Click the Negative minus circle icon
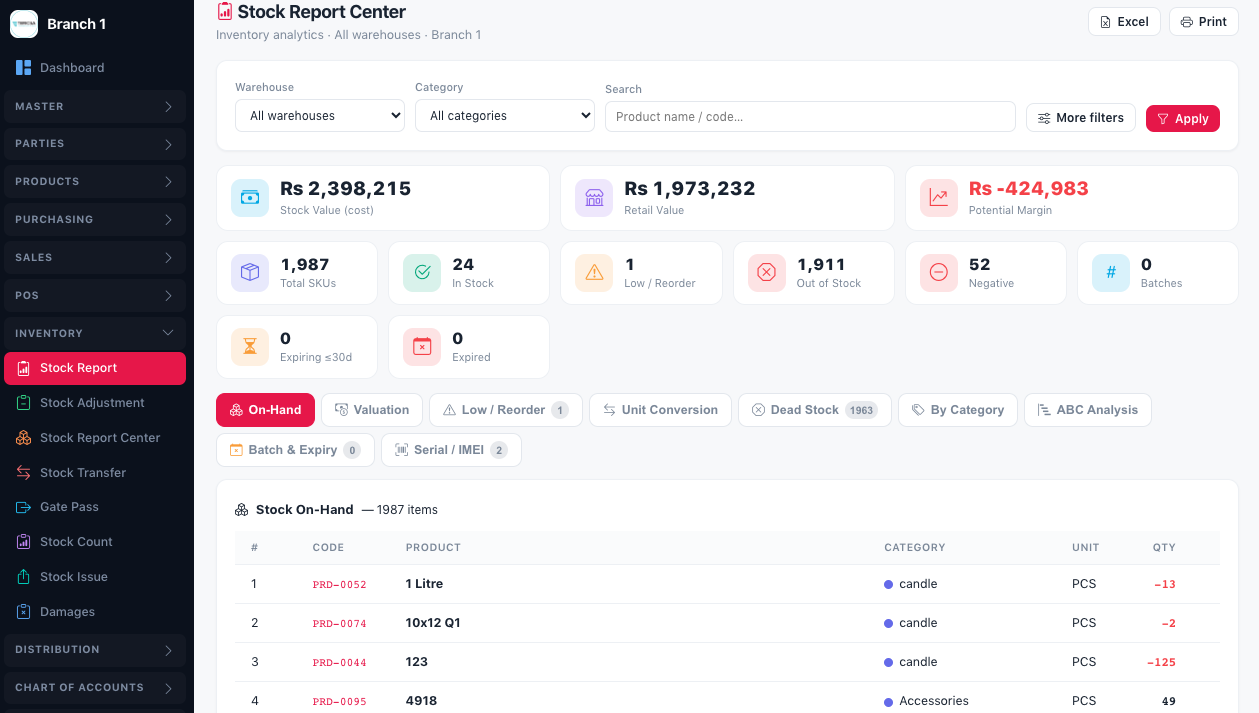This screenshot has width=1259, height=713. tap(939, 273)
